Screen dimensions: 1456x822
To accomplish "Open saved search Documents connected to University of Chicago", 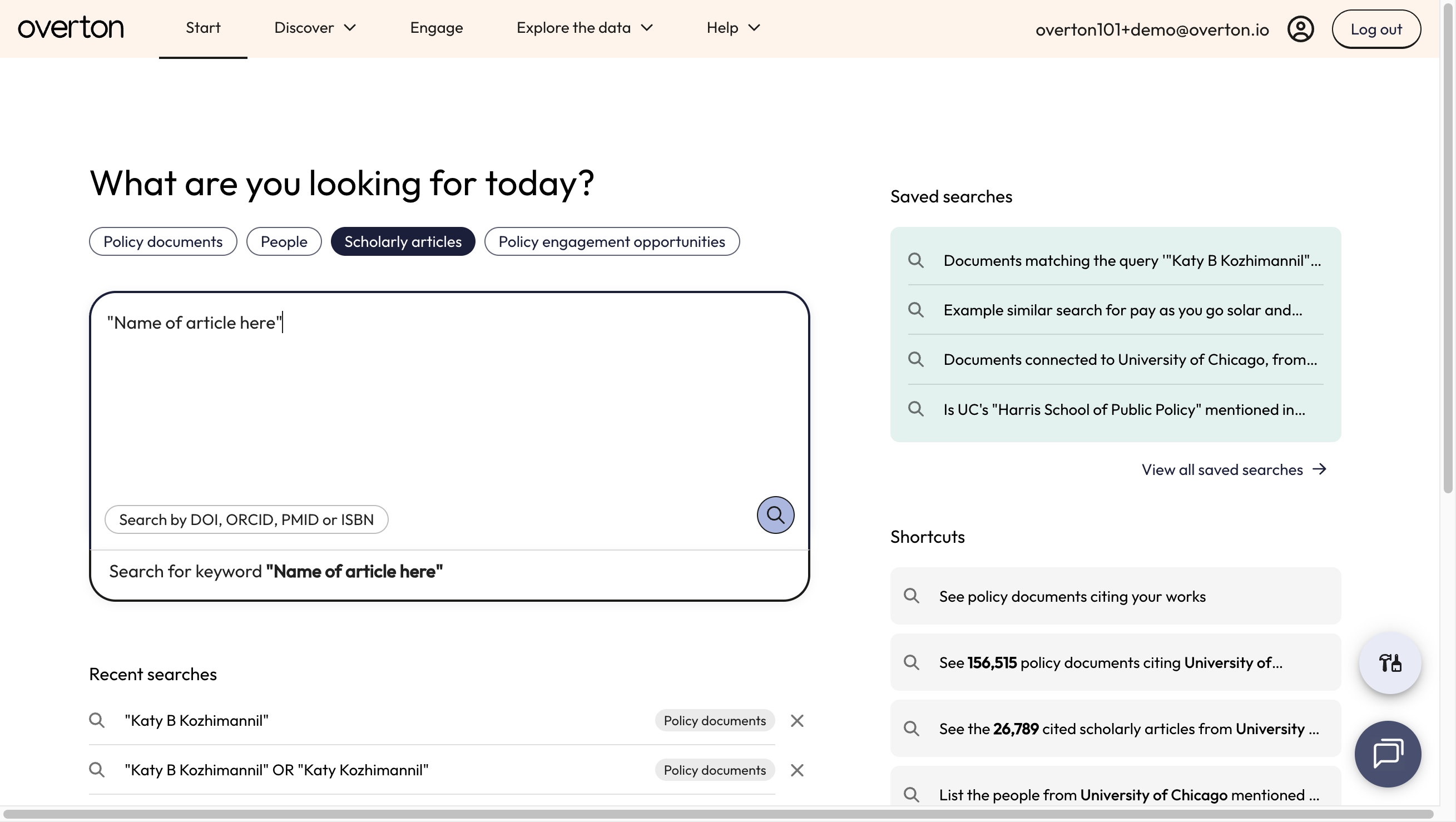I will 1115,359.
